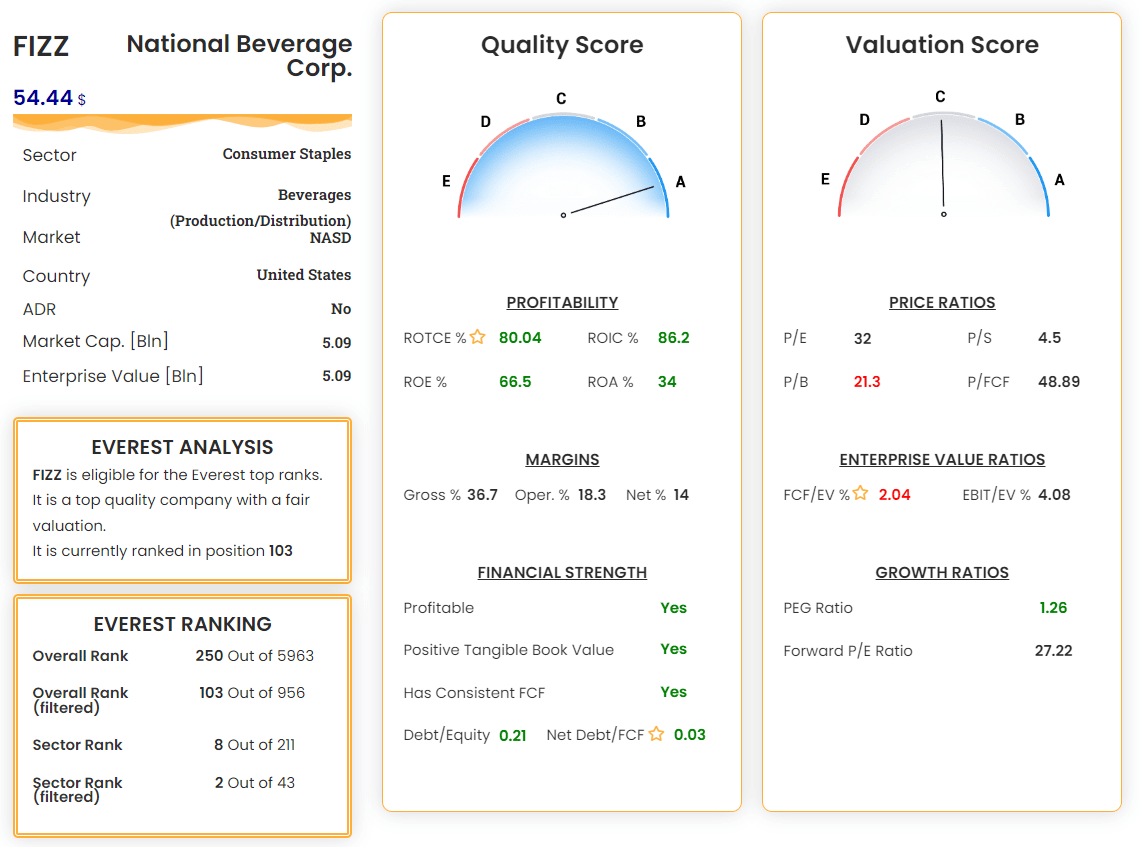Click the Gross % value 36.7
Viewport: 1140px width, 847px height.
(x=482, y=494)
